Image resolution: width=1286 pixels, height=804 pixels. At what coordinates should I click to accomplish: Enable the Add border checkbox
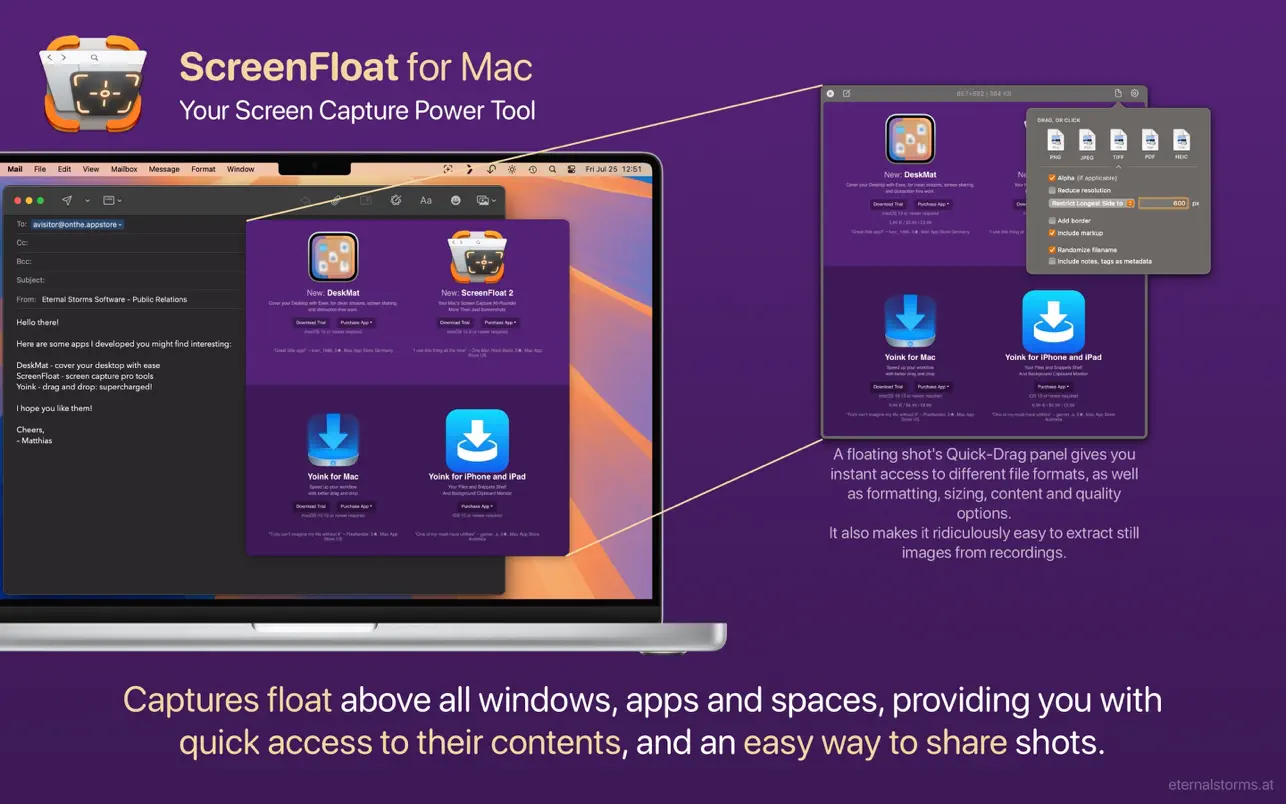point(1052,220)
